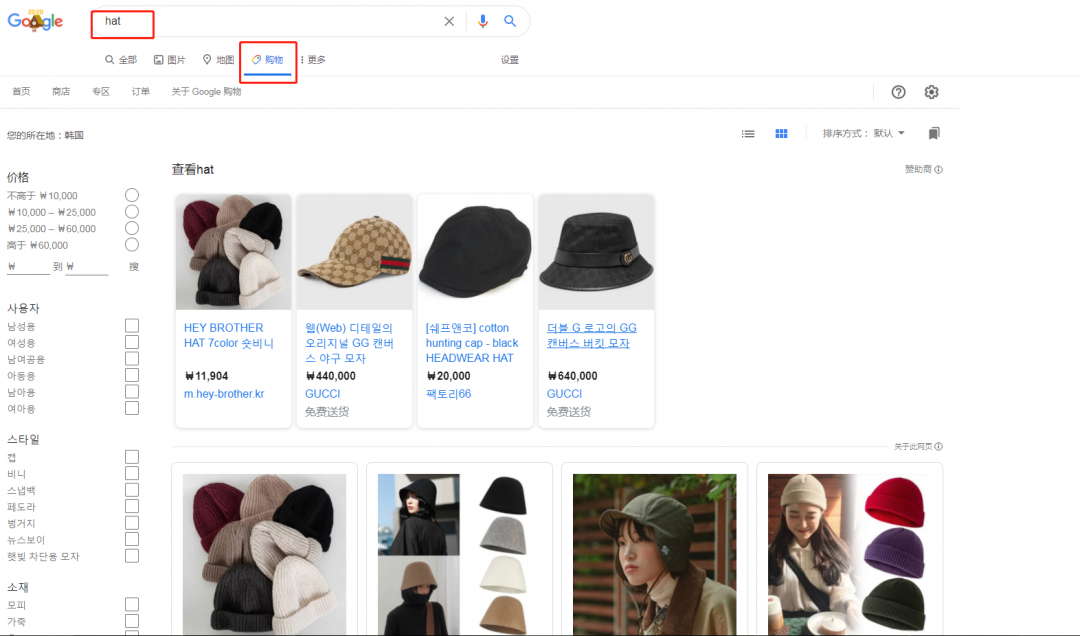Open the 图片 images tab

tap(169, 60)
